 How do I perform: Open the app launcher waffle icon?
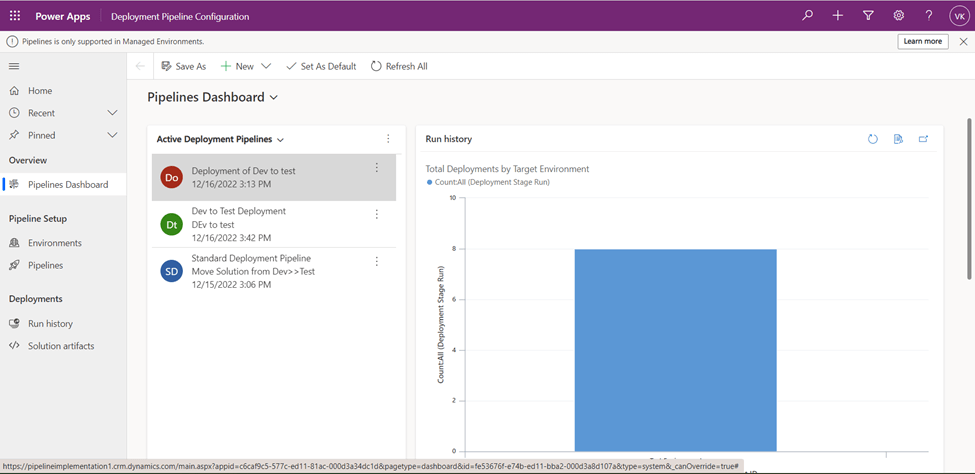[14, 16]
